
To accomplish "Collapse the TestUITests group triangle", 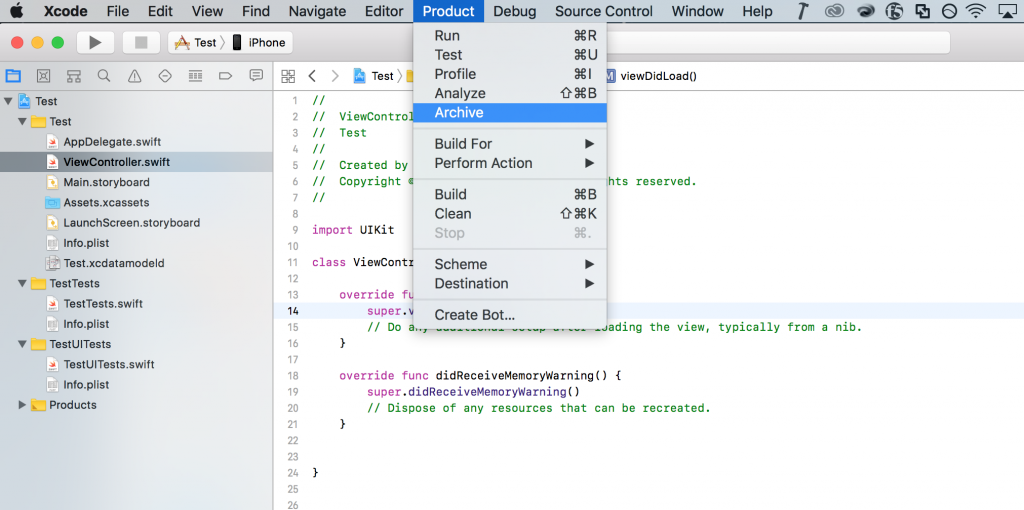I will pos(22,344).
